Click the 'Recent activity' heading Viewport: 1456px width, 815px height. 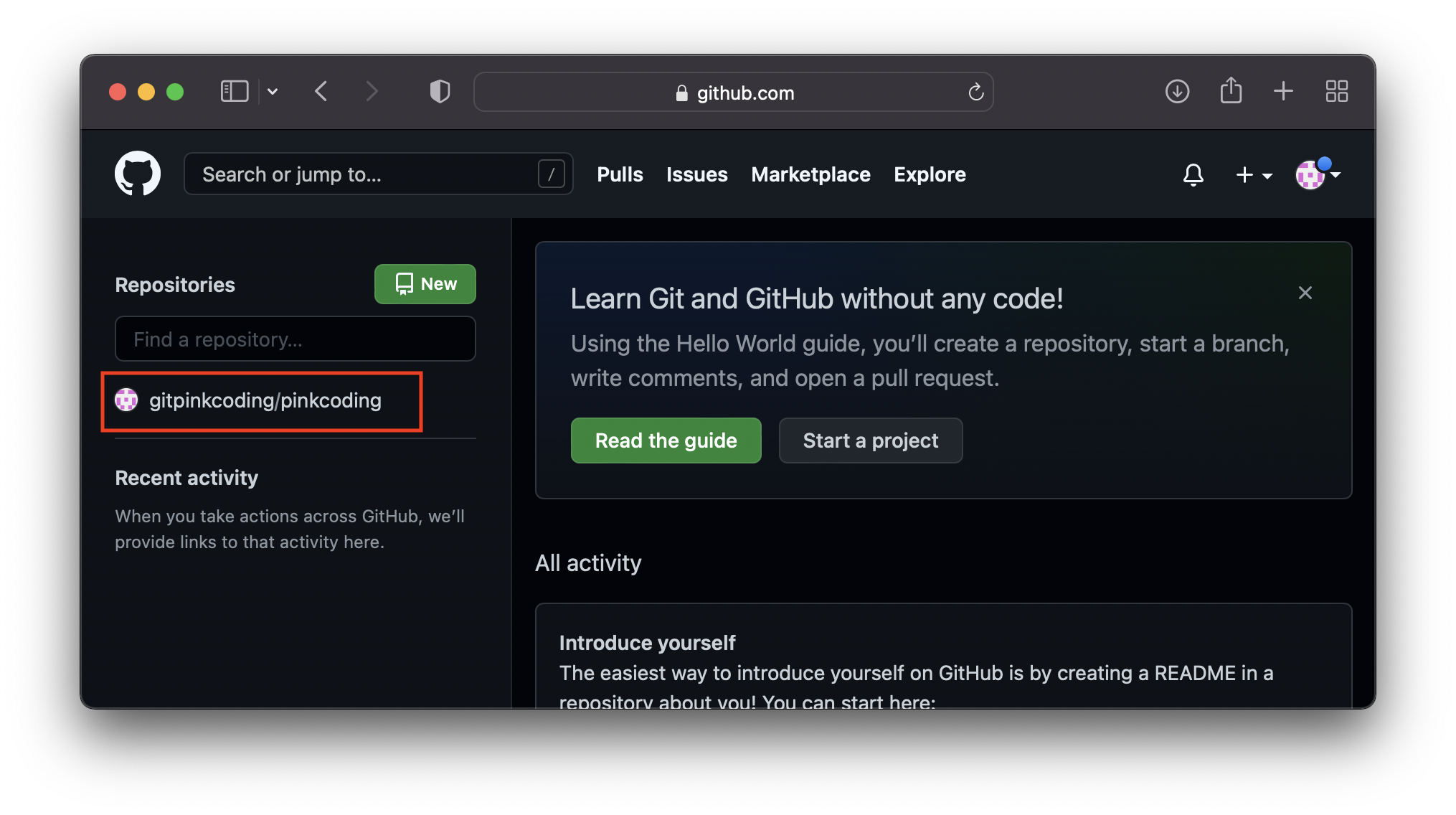[x=186, y=478]
